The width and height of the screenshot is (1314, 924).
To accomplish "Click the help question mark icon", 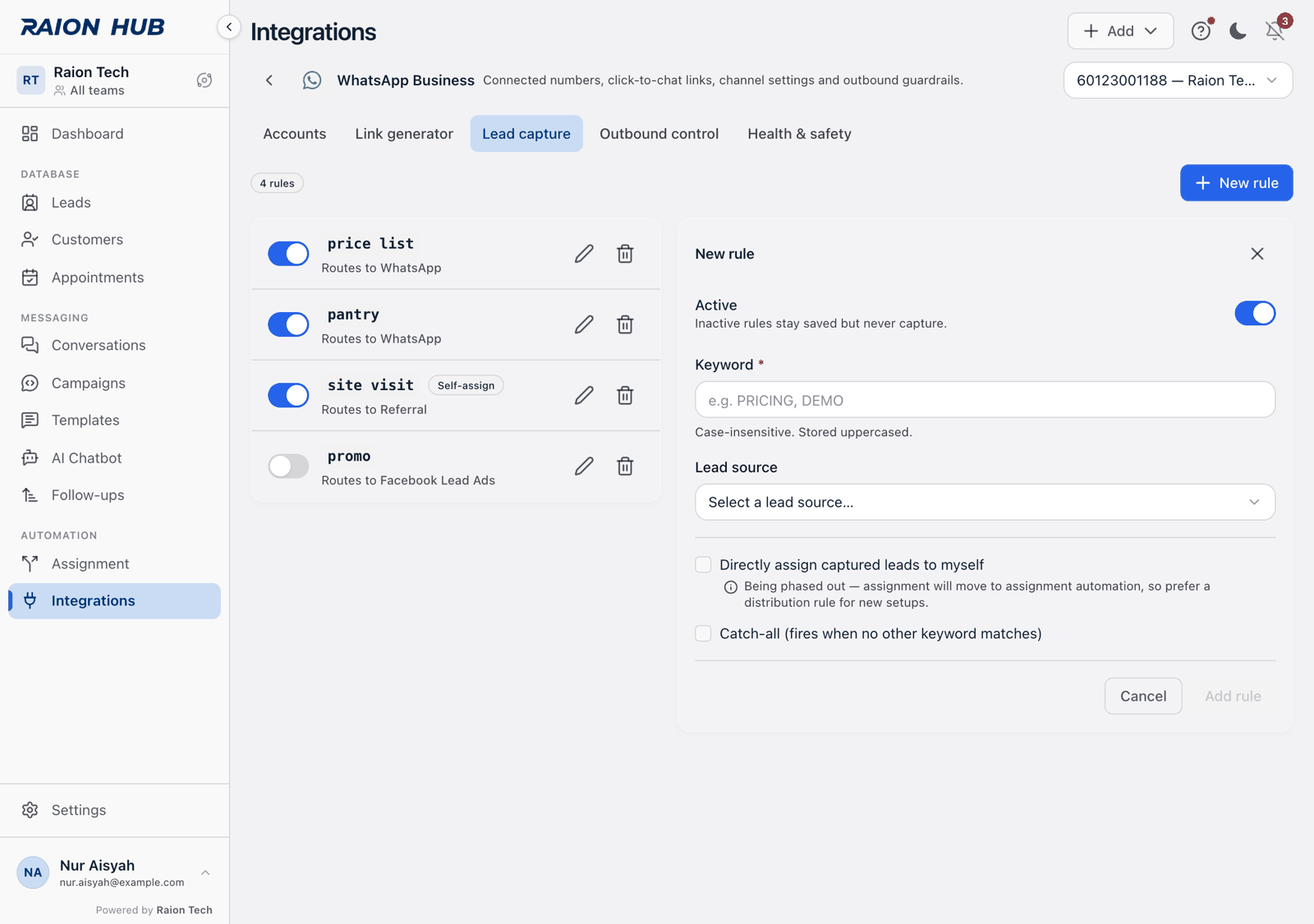I will 1201,31.
